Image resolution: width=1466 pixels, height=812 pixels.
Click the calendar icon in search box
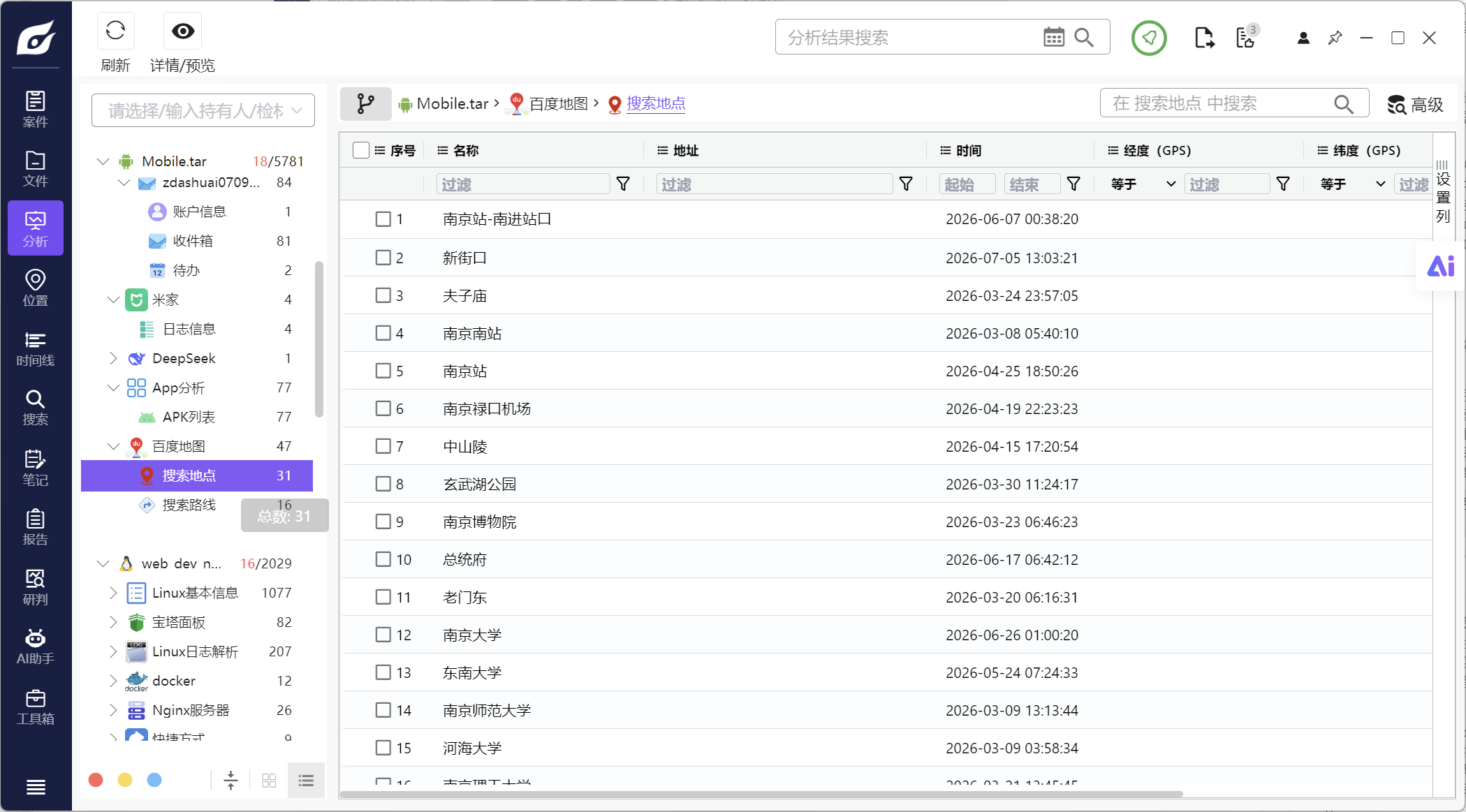[x=1053, y=37]
